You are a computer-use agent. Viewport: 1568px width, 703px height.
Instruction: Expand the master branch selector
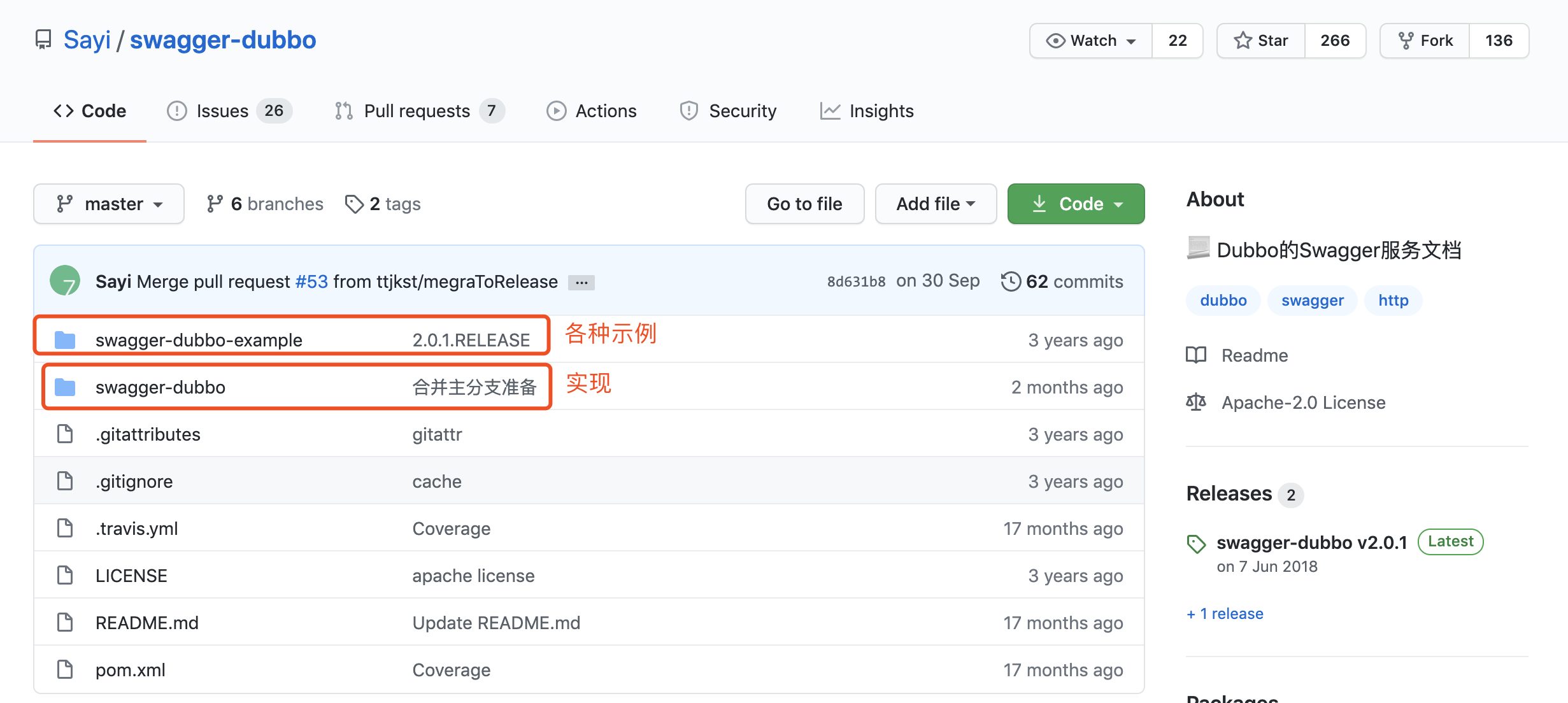109,204
